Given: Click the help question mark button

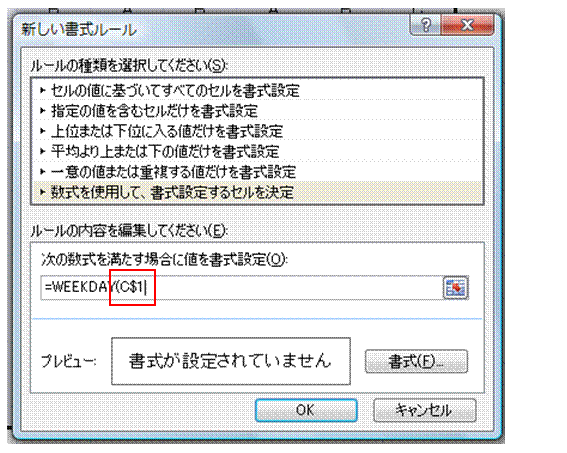Looking at the screenshot, I should click(x=426, y=25).
